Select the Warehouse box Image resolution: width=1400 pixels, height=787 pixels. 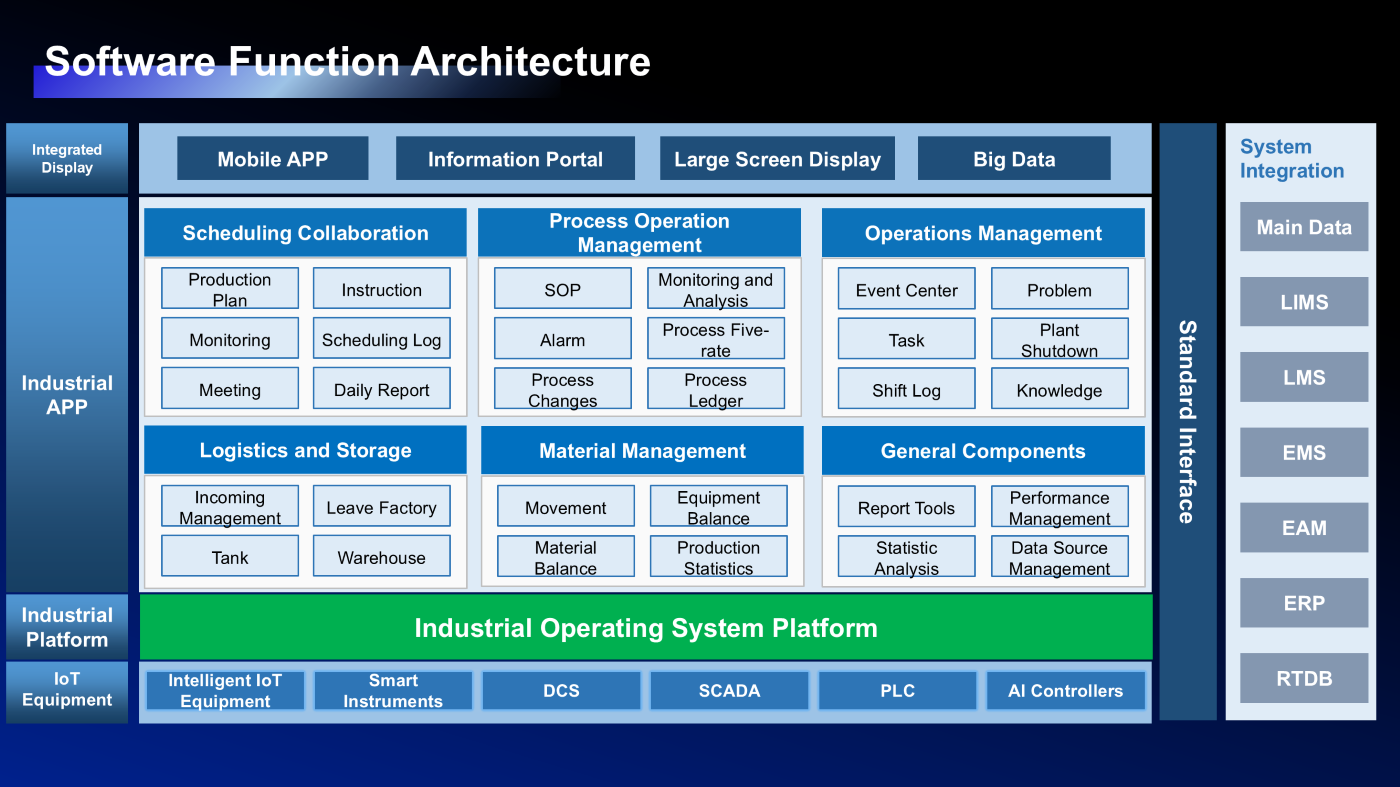381,557
